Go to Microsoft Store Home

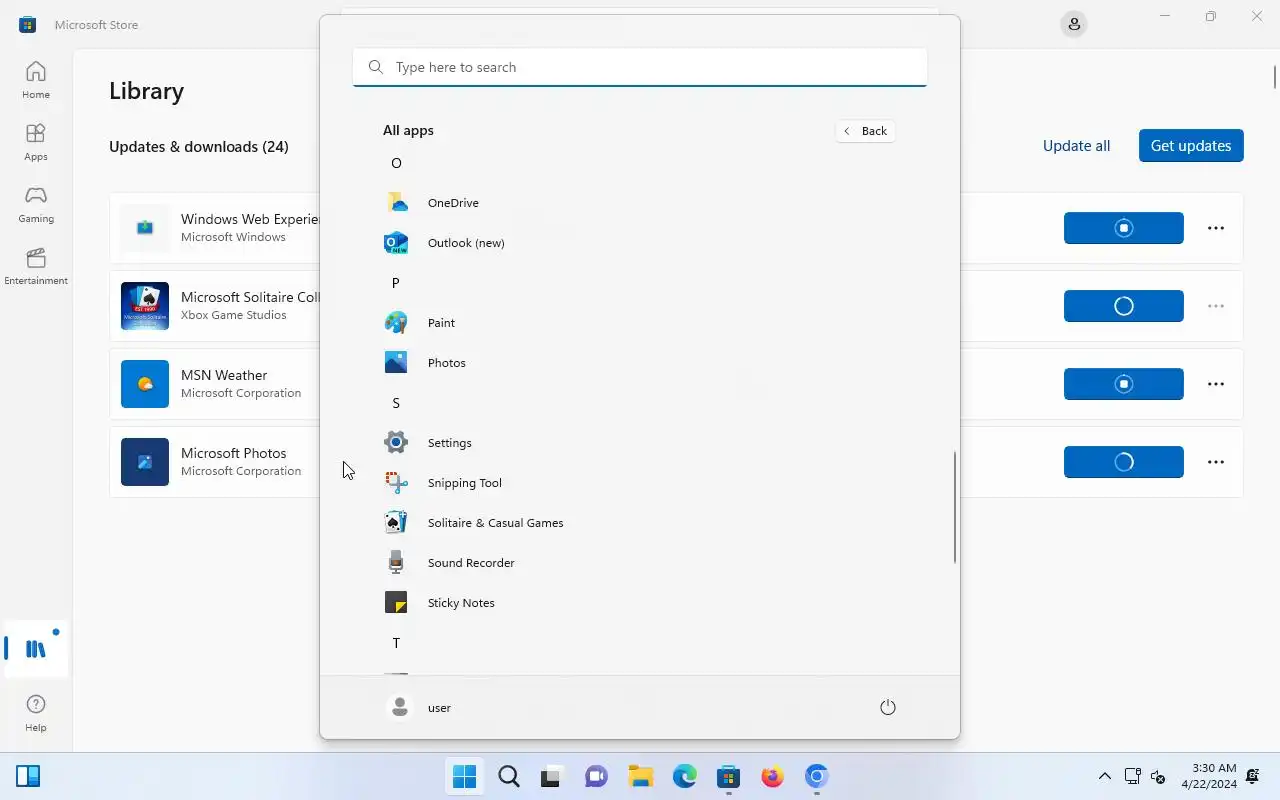click(x=36, y=80)
